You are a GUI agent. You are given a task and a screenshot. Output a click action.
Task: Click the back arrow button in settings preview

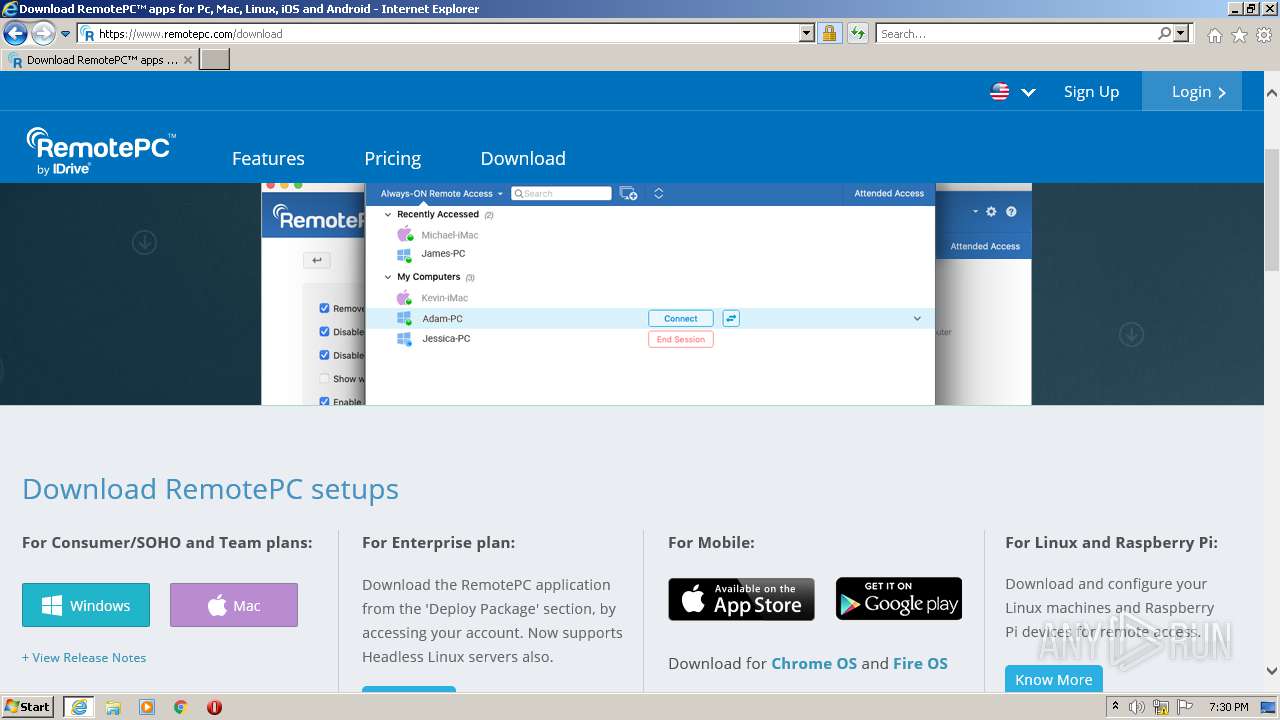point(316,260)
